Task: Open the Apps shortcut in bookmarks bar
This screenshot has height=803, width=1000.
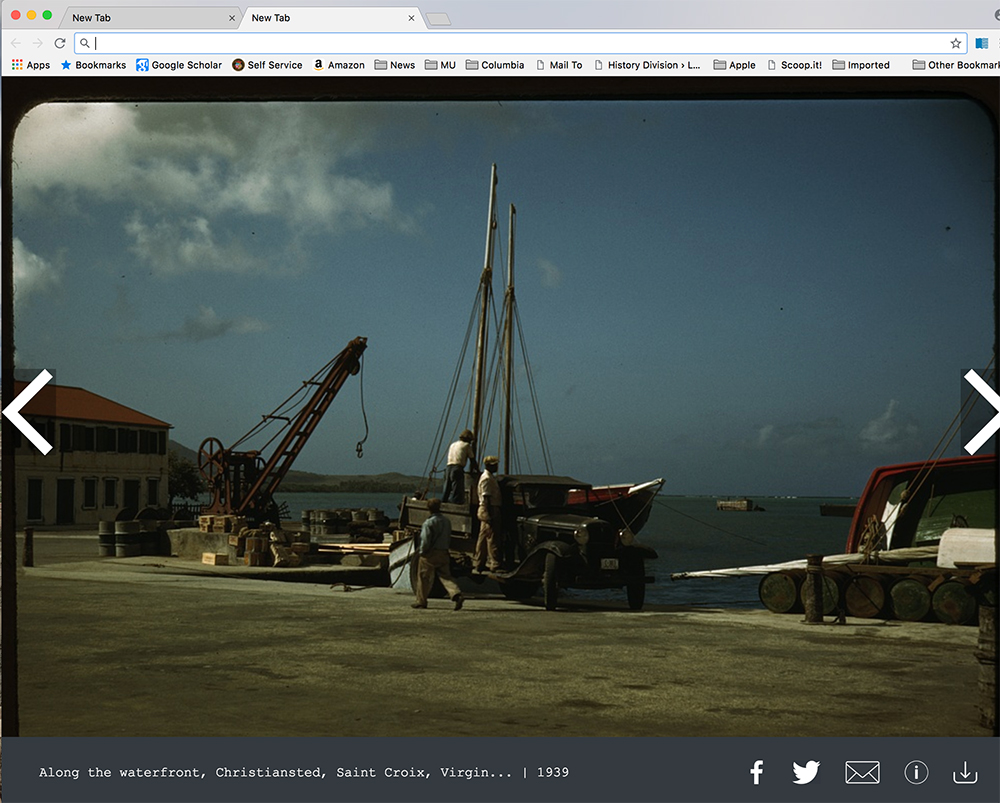Action: coord(31,65)
